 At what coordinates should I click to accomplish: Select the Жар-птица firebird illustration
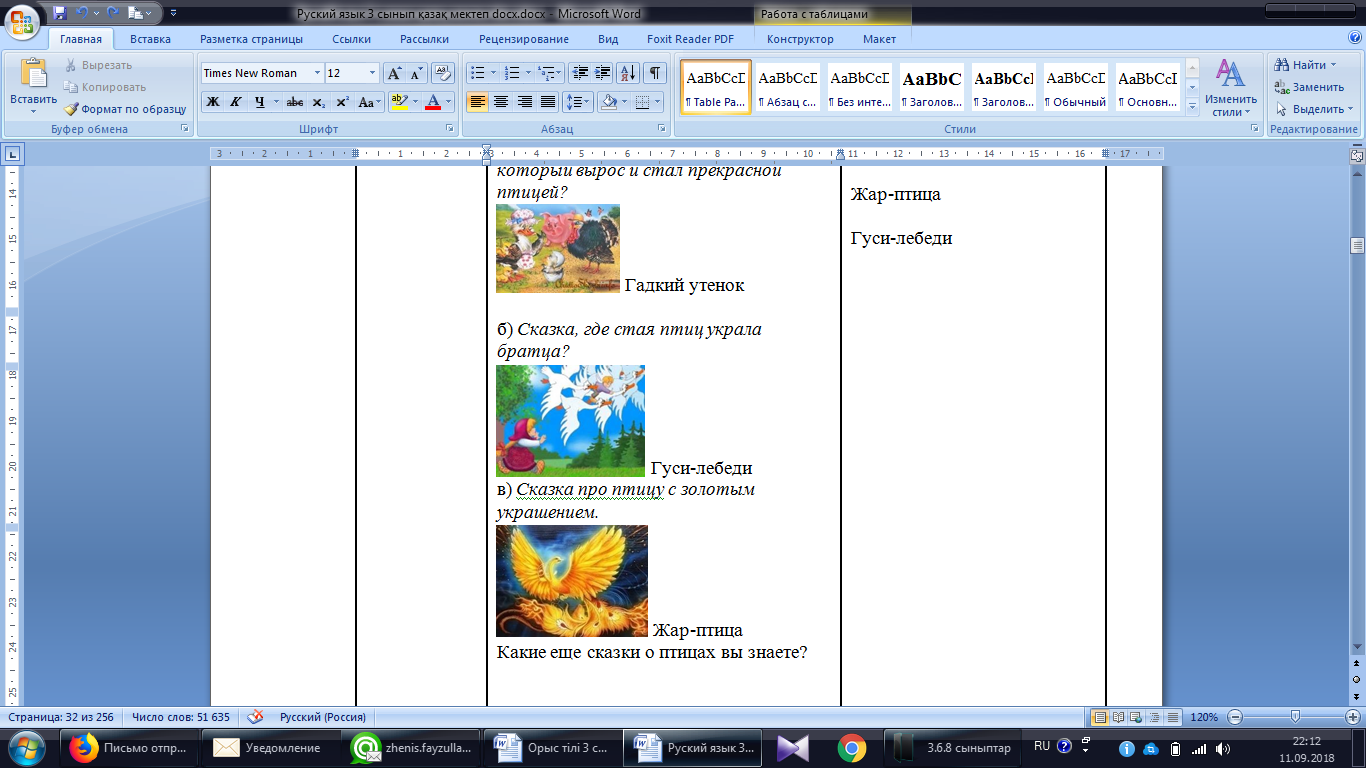(x=572, y=581)
